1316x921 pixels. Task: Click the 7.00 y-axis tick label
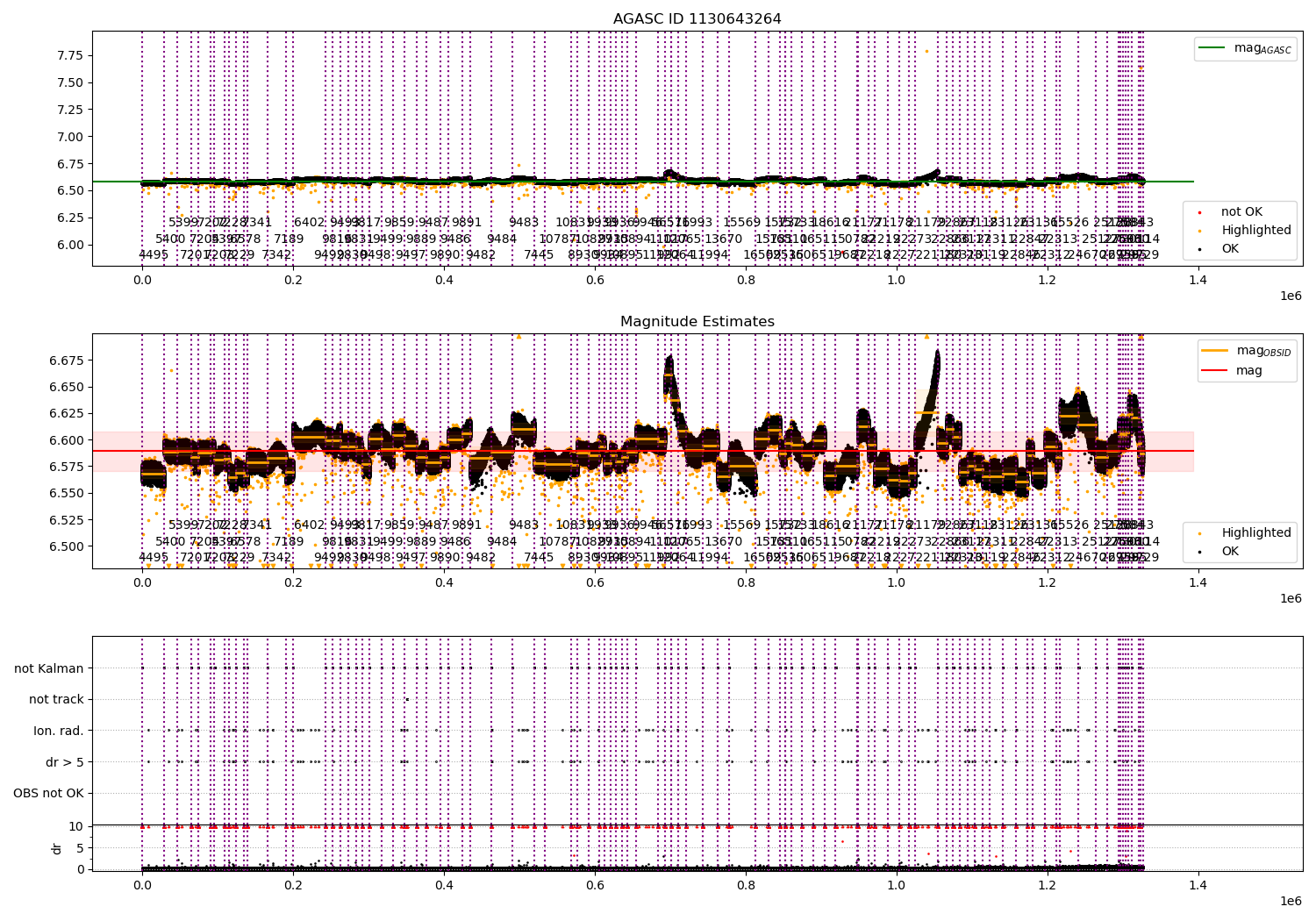point(70,137)
